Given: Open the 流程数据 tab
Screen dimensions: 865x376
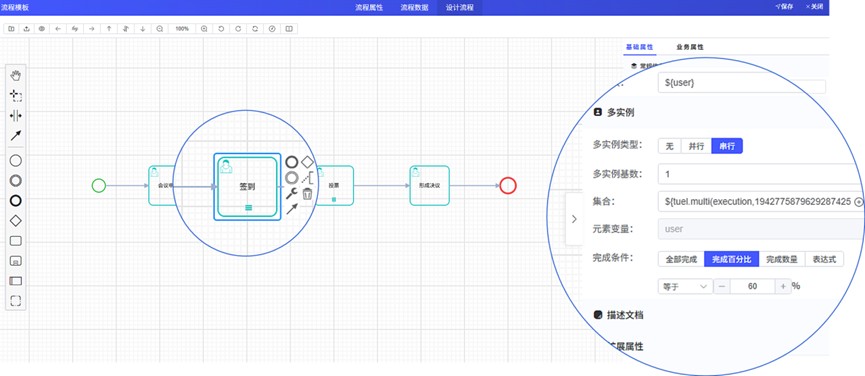Looking at the screenshot, I should [x=414, y=7].
